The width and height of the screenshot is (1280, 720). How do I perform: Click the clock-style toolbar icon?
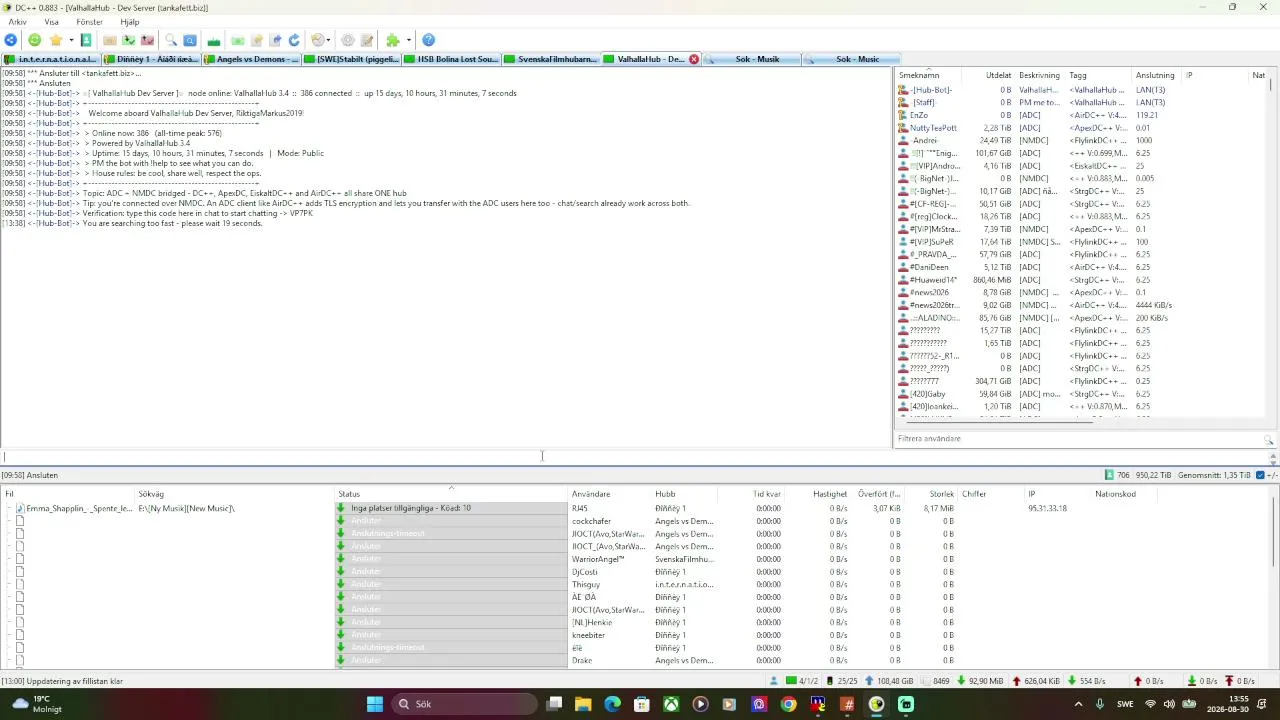(317, 40)
